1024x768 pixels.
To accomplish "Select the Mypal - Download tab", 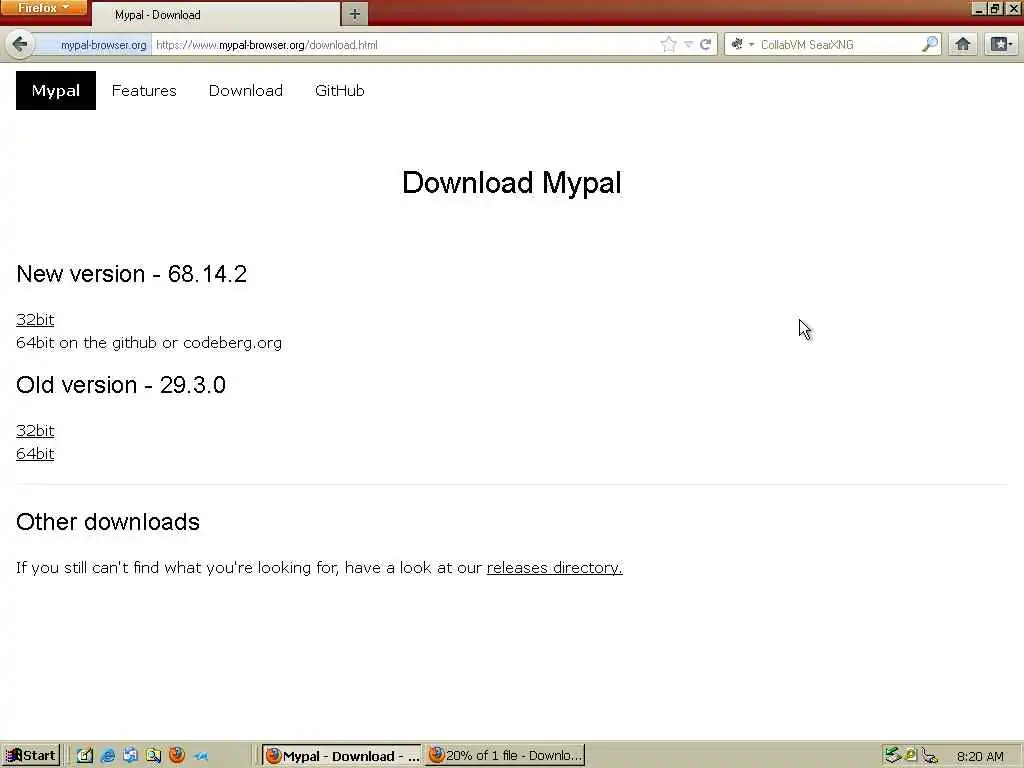I will tap(216, 14).
